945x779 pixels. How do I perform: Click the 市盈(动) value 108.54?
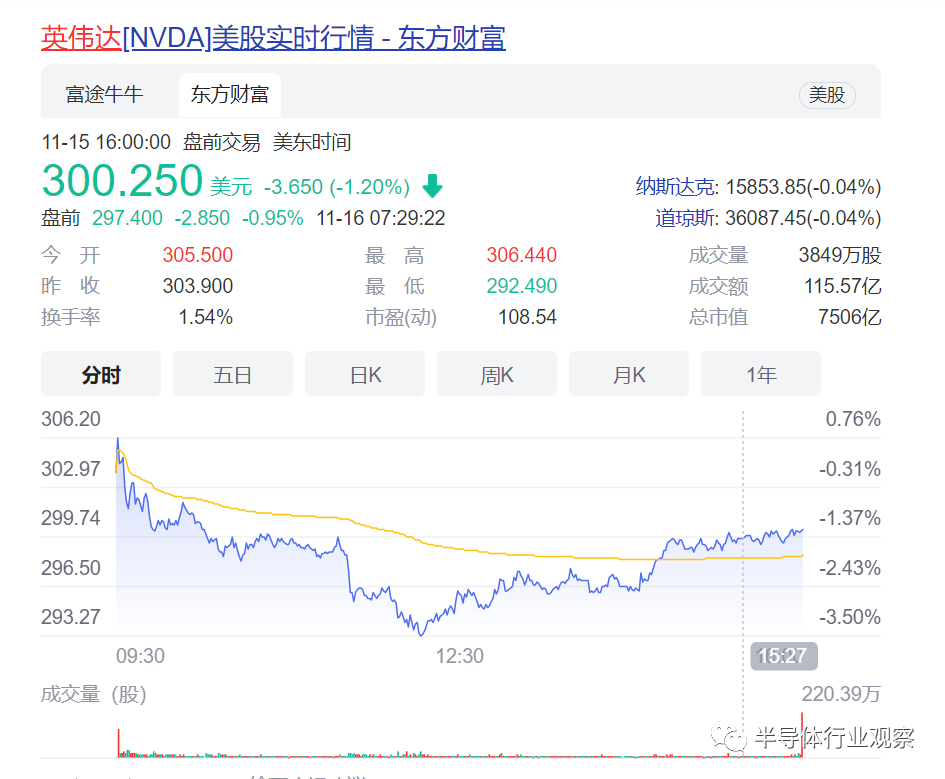(527, 317)
